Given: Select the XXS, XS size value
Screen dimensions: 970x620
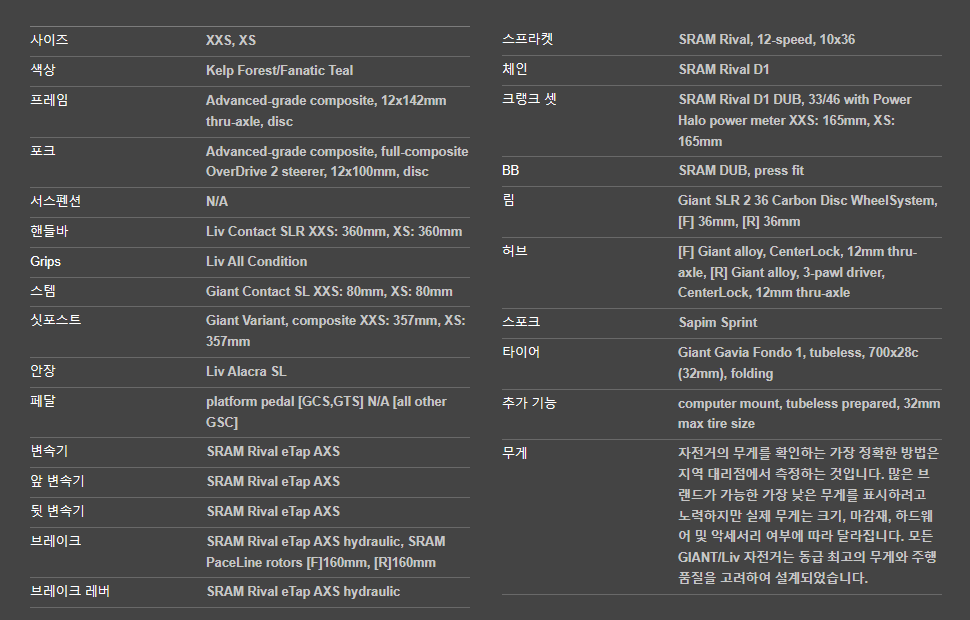Looking at the screenshot, I should pos(231,41).
